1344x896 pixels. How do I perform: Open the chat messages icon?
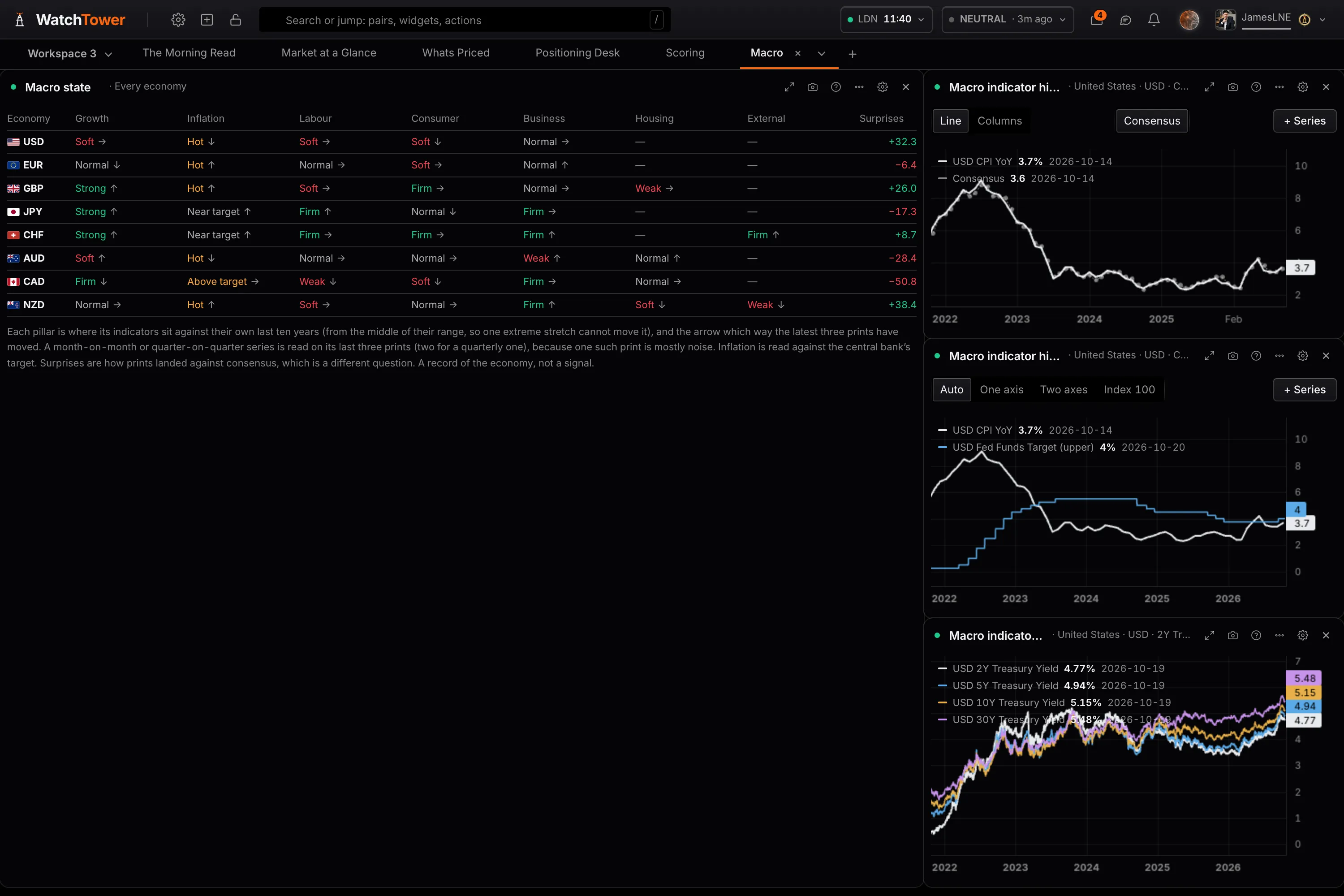click(1126, 20)
